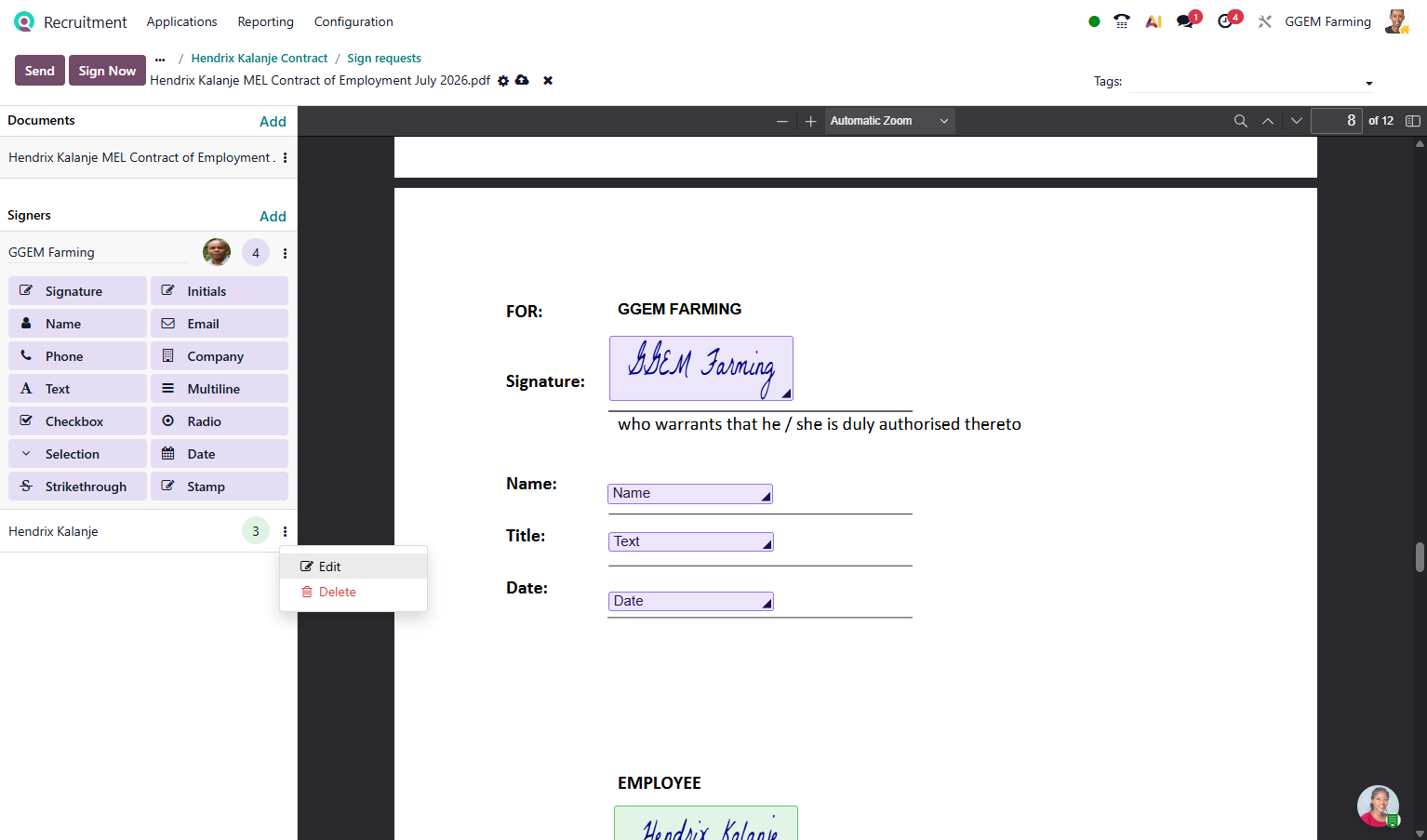Toggle the PDF sidebar icon
The height and width of the screenshot is (840, 1427).
(x=1413, y=121)
